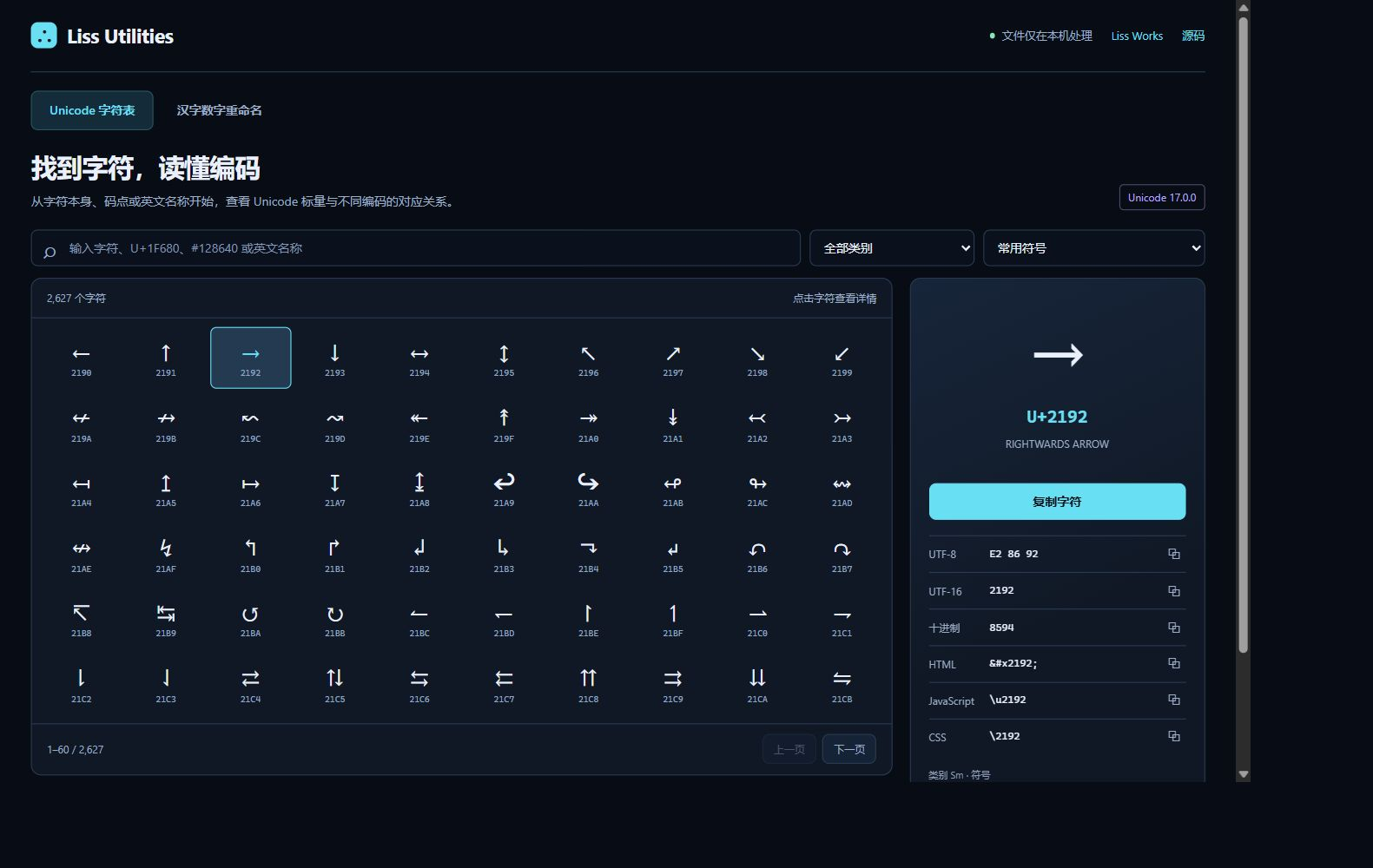Copy the CSS escape \2192

click(x=1173, y=736)
